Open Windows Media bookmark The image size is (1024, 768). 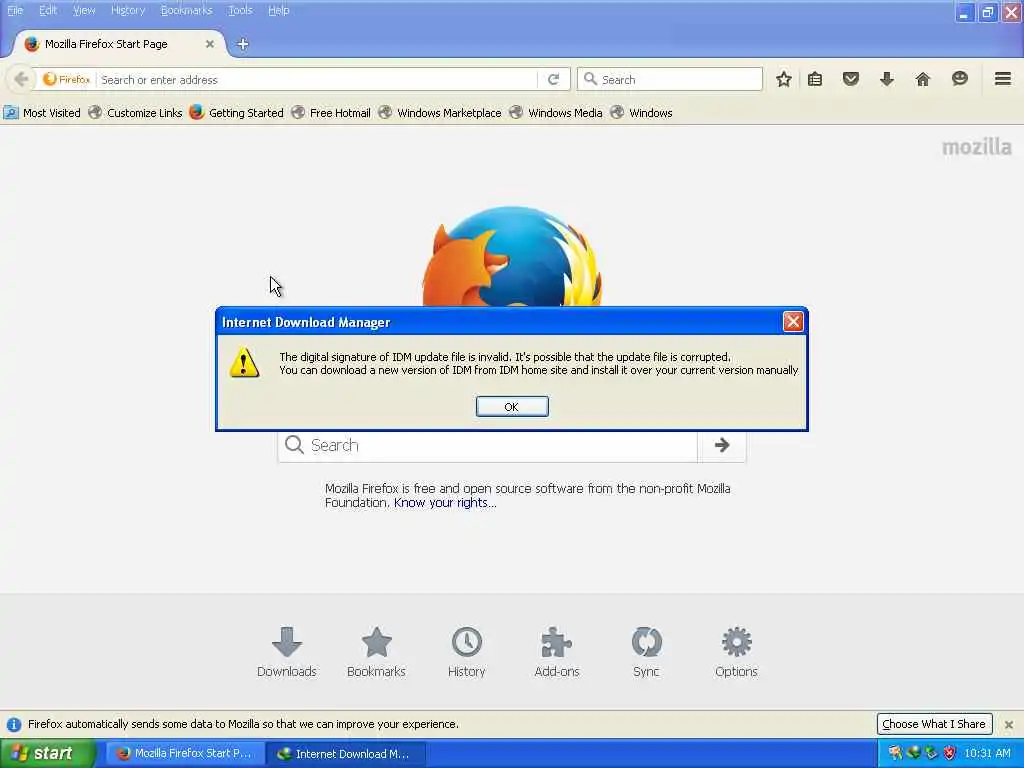(x=556, y=112)
